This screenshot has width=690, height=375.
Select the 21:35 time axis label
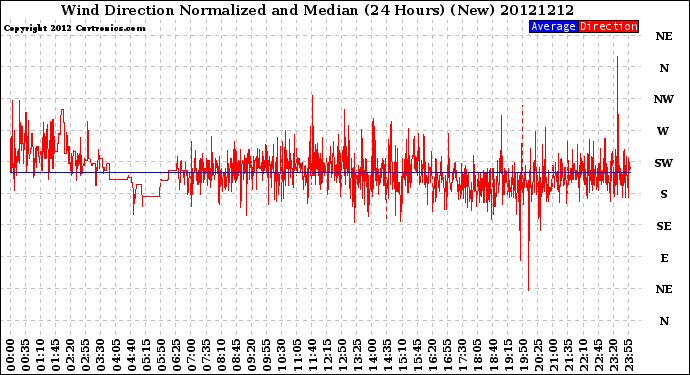point(568,355)
